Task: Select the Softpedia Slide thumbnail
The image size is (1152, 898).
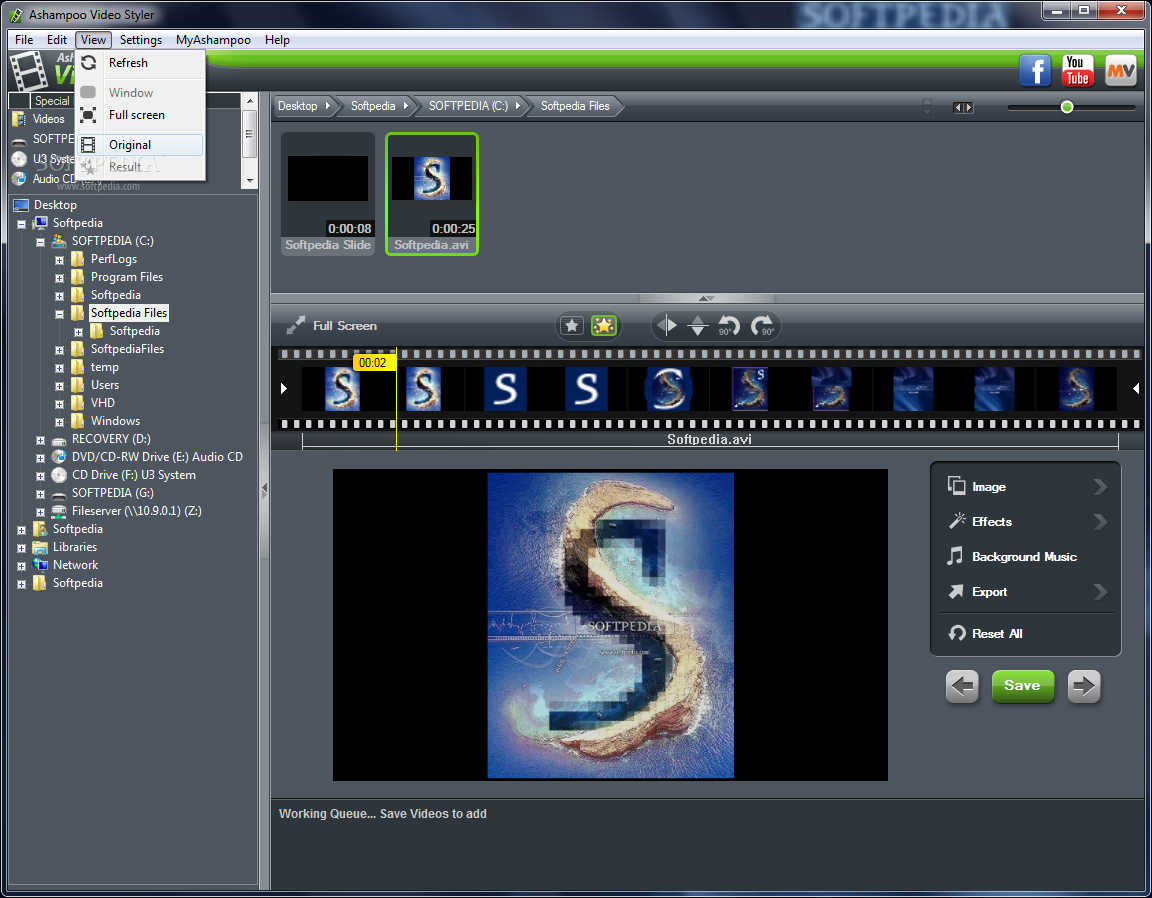Action: pos(328,194)
